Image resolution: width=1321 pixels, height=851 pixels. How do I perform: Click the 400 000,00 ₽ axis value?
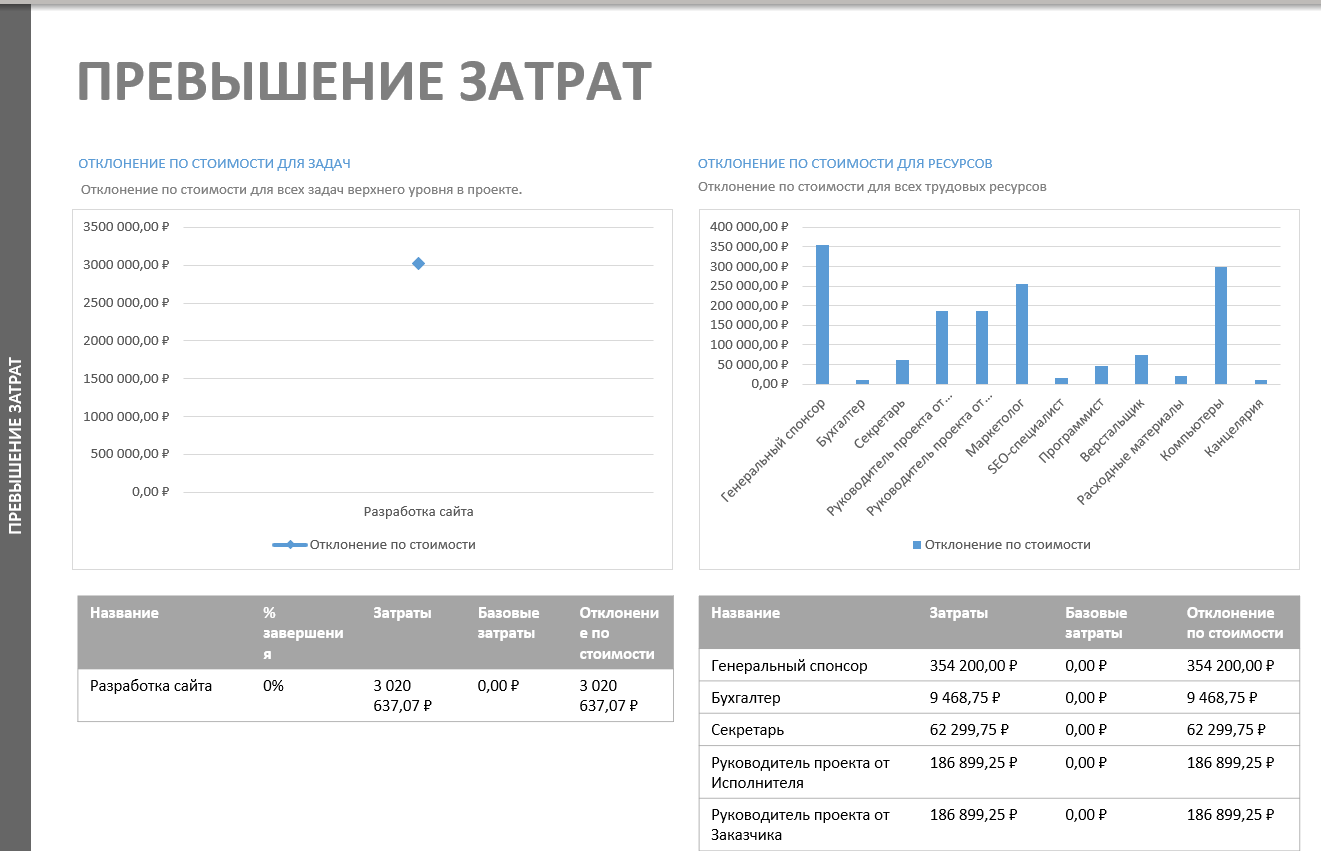749,227
